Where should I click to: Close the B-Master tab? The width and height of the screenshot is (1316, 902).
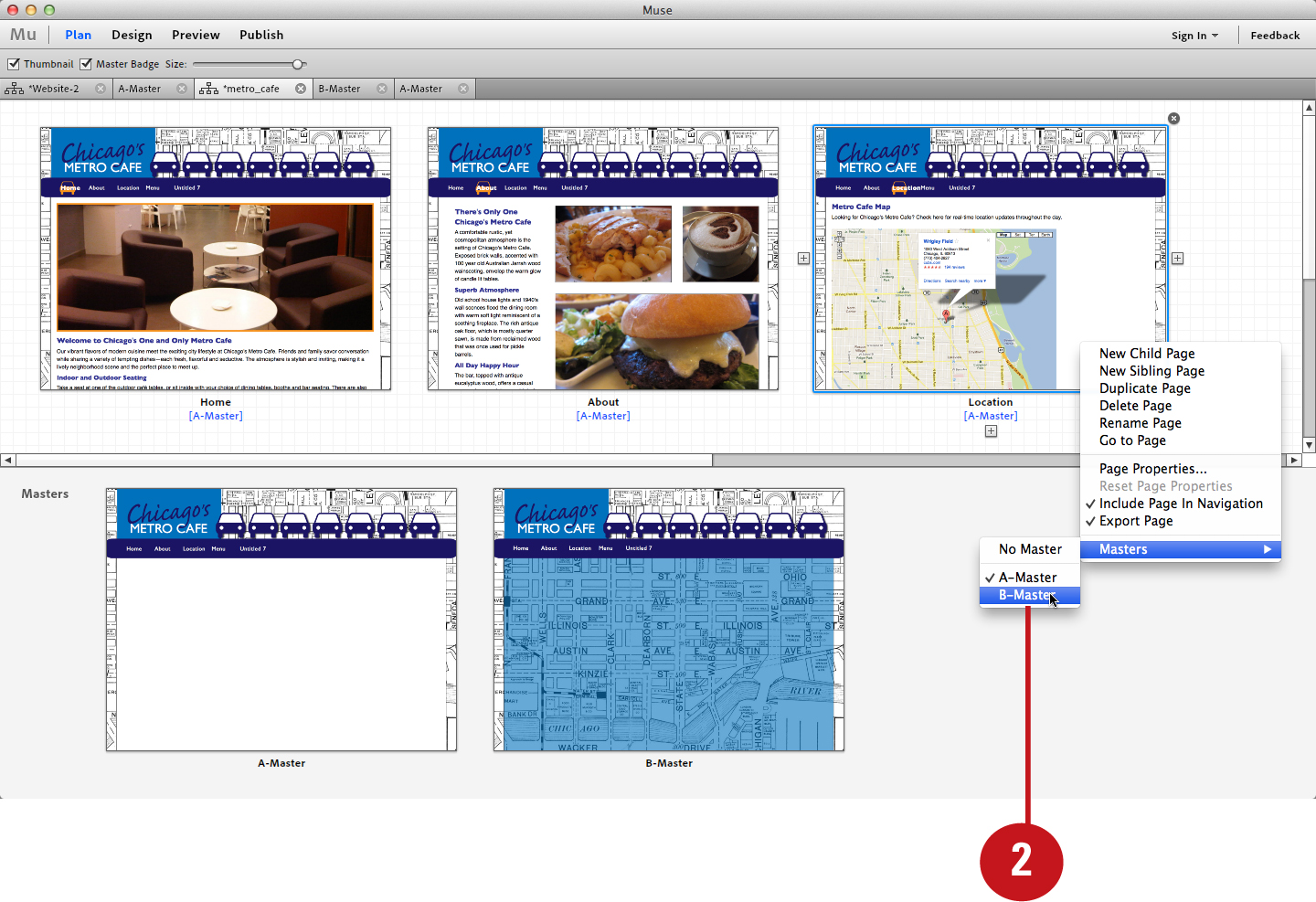coord(382,89)
